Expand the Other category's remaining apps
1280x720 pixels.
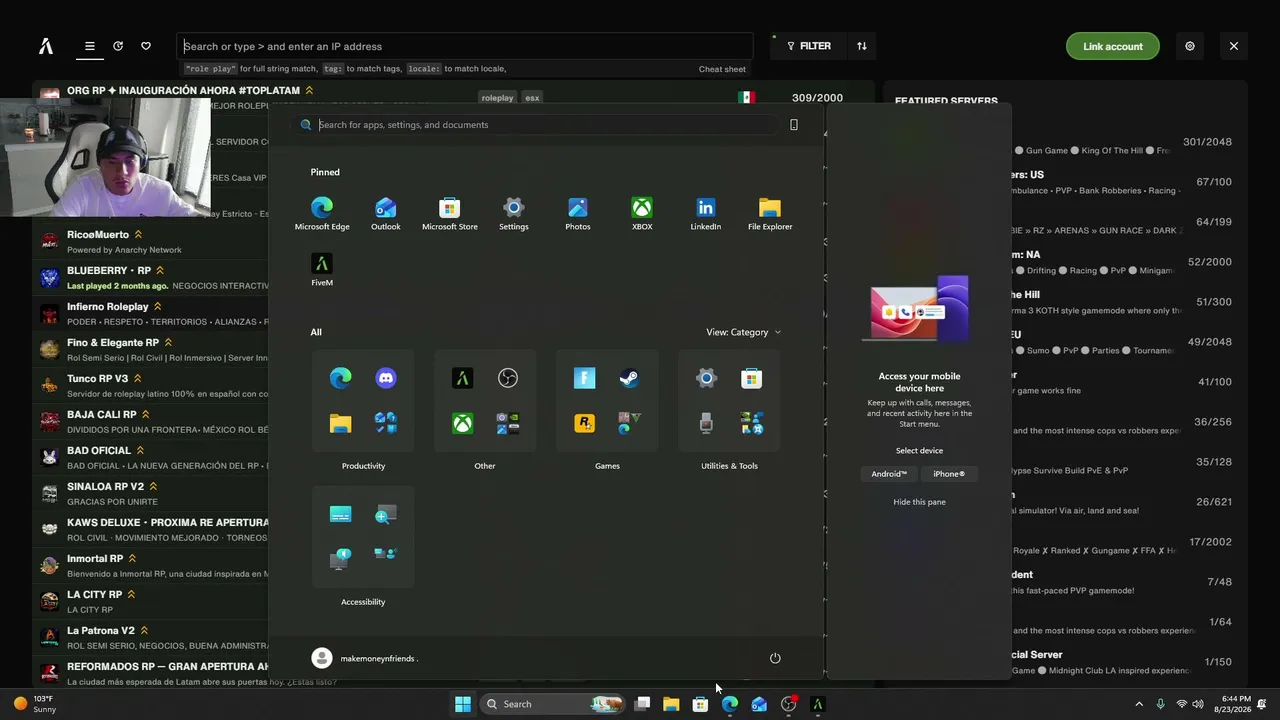tap(508, 423)
